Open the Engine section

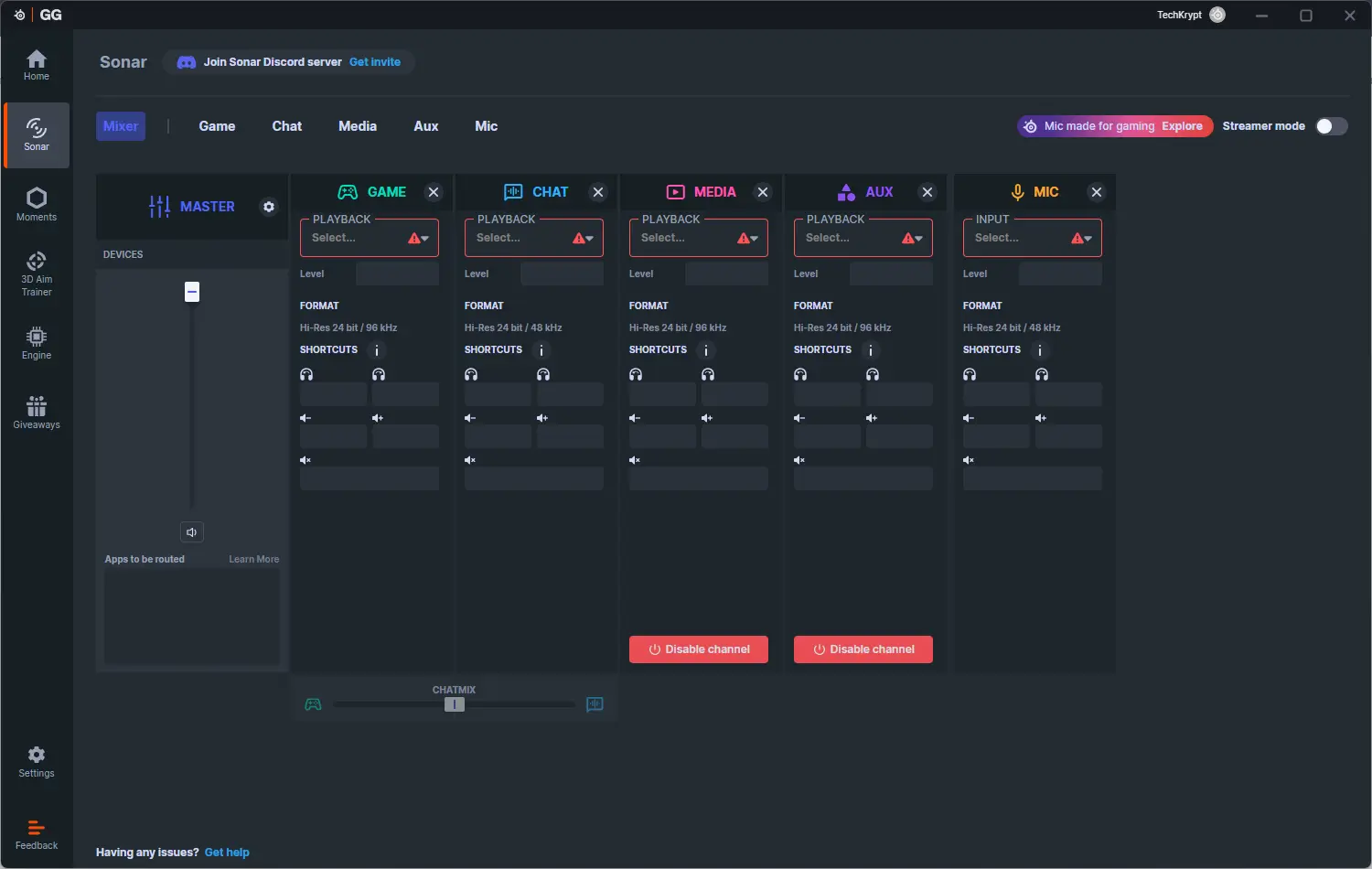point(37,343)
